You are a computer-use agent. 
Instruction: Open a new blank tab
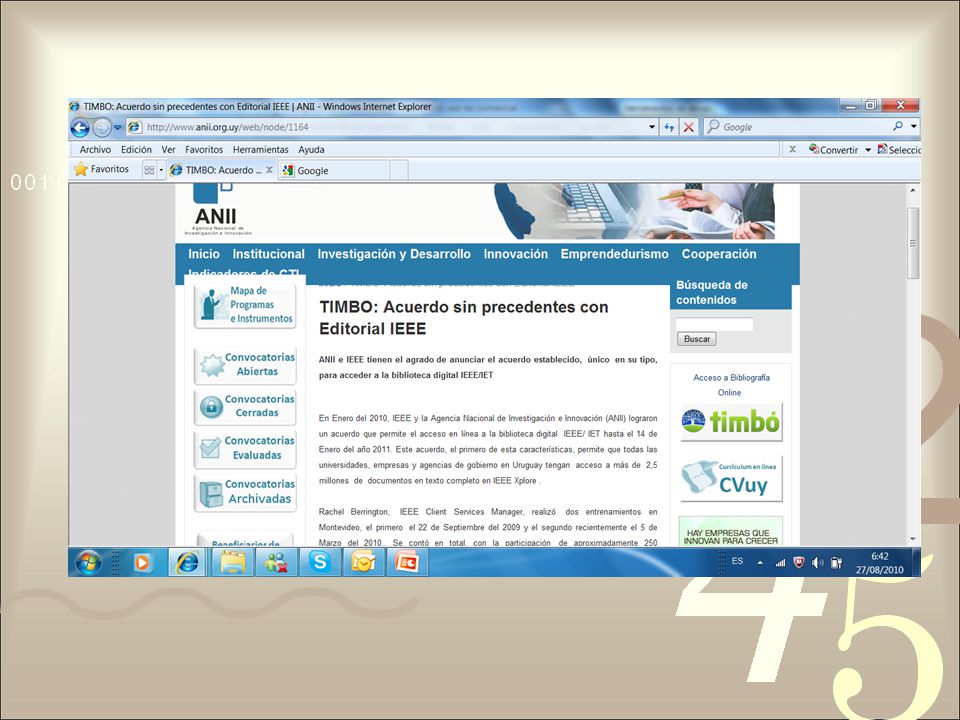tap(399, 170)
